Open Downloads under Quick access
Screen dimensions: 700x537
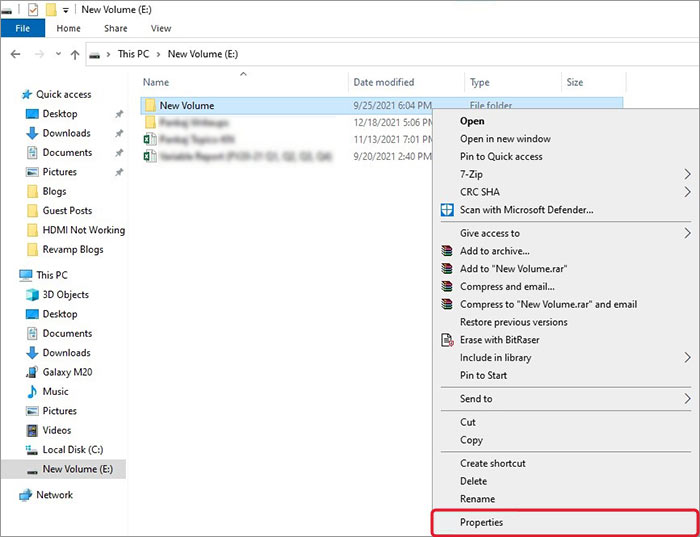(66, 133)
